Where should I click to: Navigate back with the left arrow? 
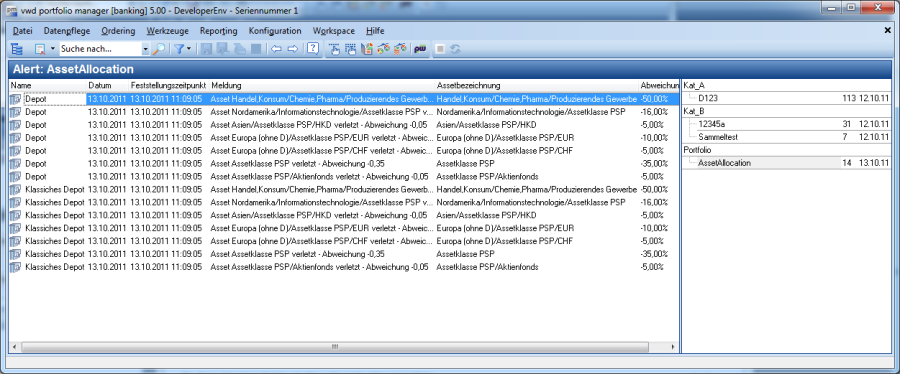(276, 49)
